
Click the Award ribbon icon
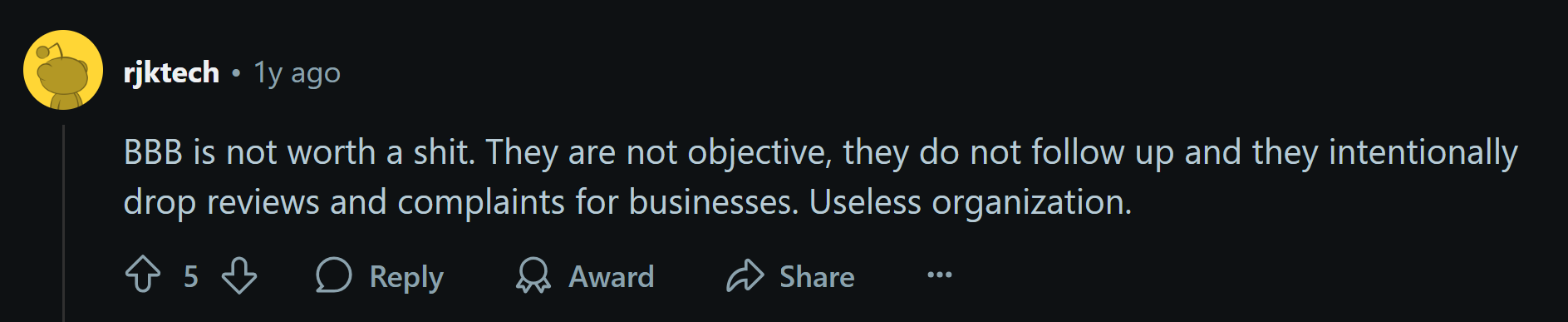pos(533,275)
